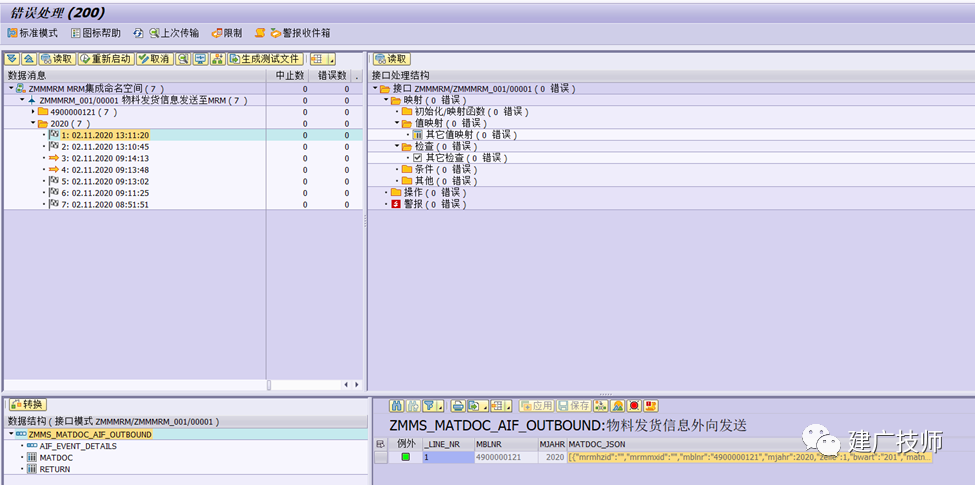975x485 pixels.
Task: Collapse the 值映射 folder
Action: point(397,123)
